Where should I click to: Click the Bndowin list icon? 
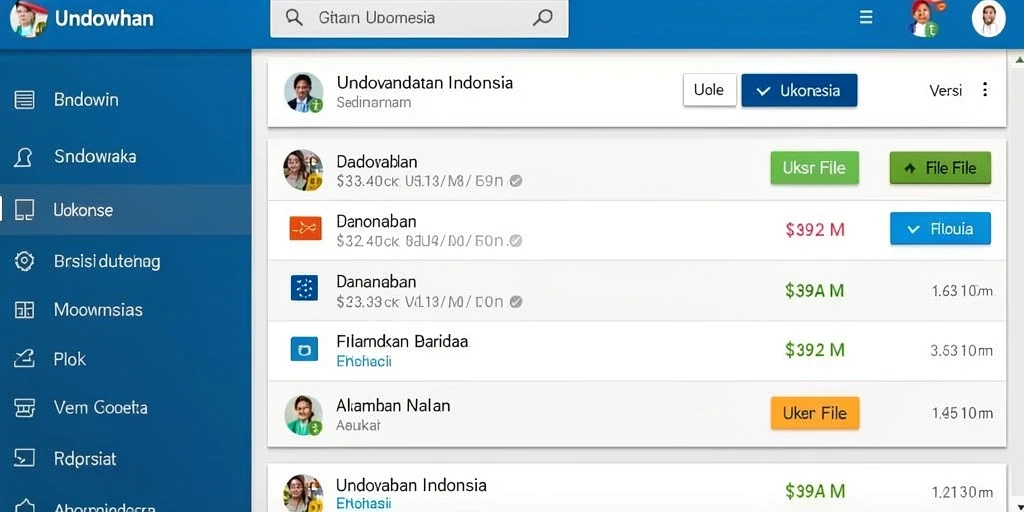pyautogui.click(x=24, y=100)
